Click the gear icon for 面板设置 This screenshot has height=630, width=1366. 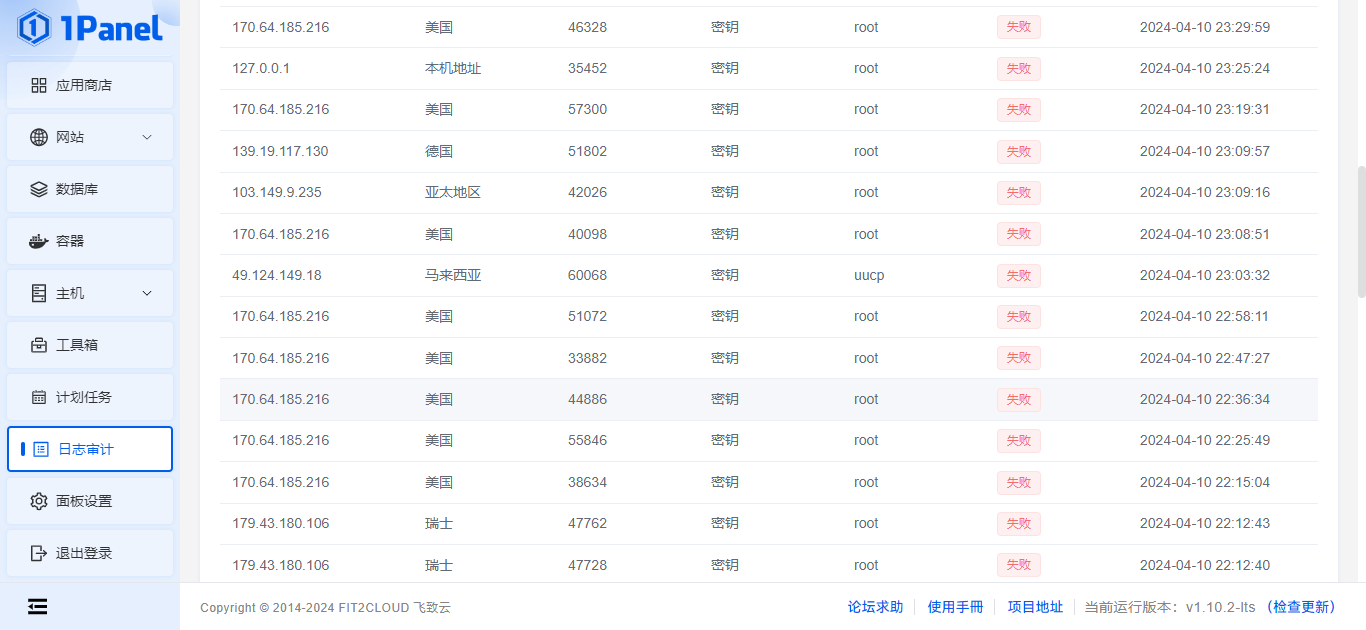(39, 501)
